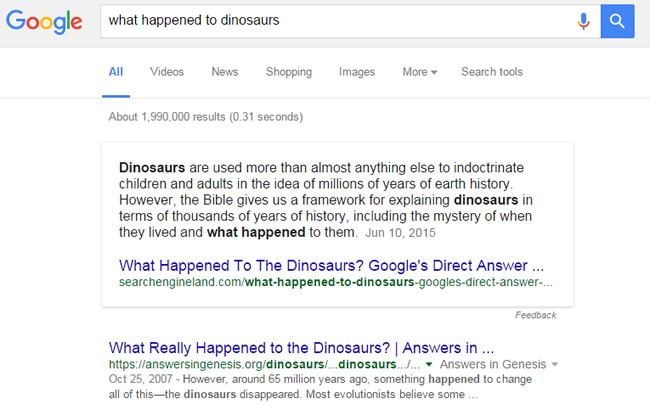
Task: Open Search tools options
Action: click(x=492, y=72)
